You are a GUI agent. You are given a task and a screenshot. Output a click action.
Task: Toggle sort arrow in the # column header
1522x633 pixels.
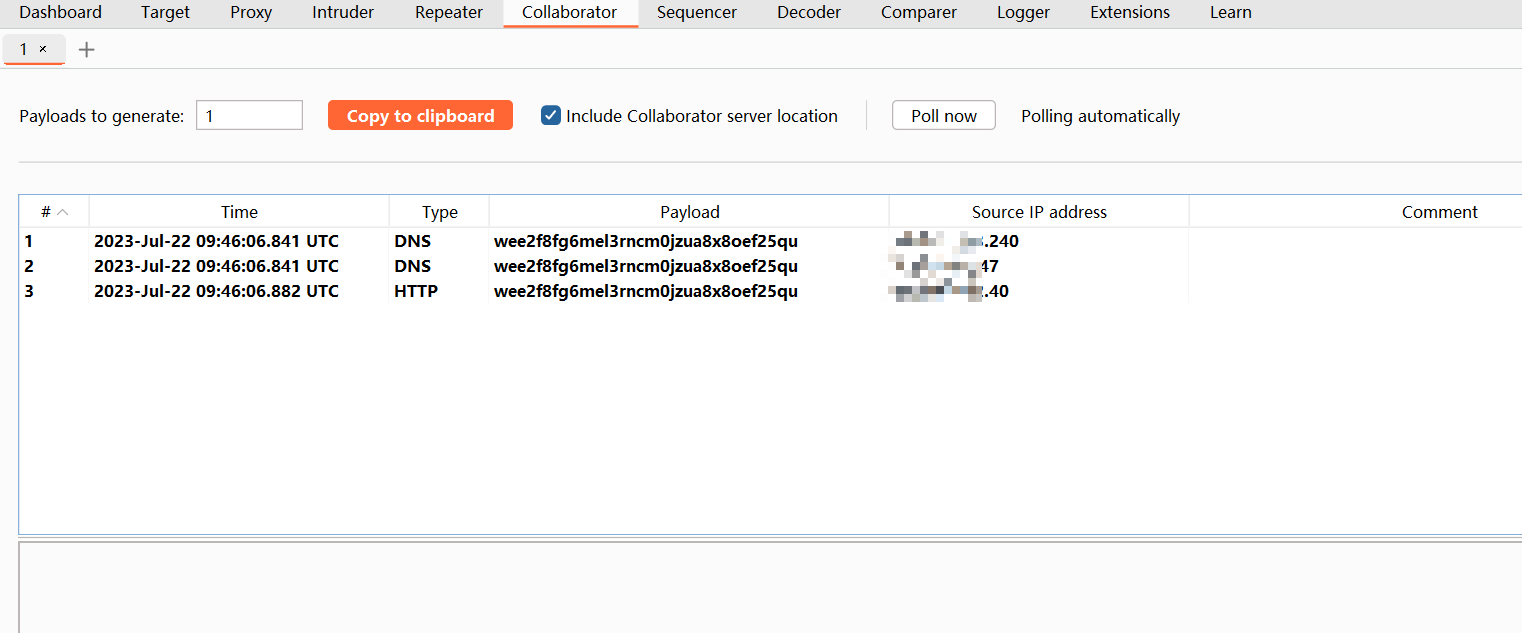[x=62, y=212]
